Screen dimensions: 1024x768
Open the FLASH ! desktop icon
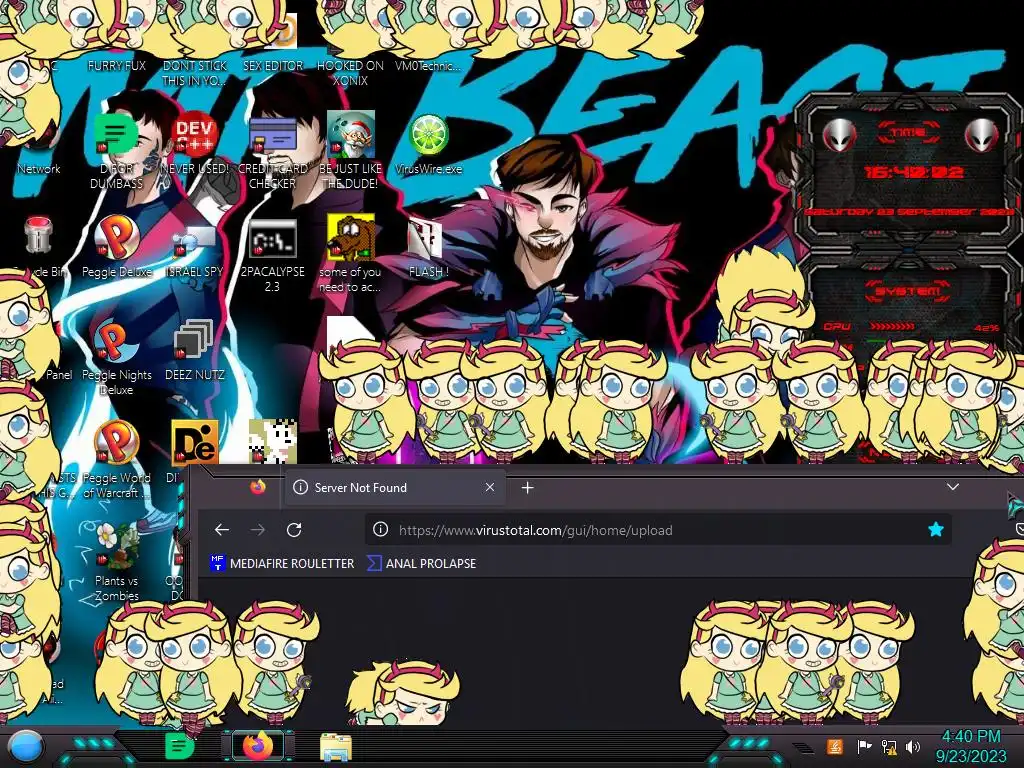425,238
